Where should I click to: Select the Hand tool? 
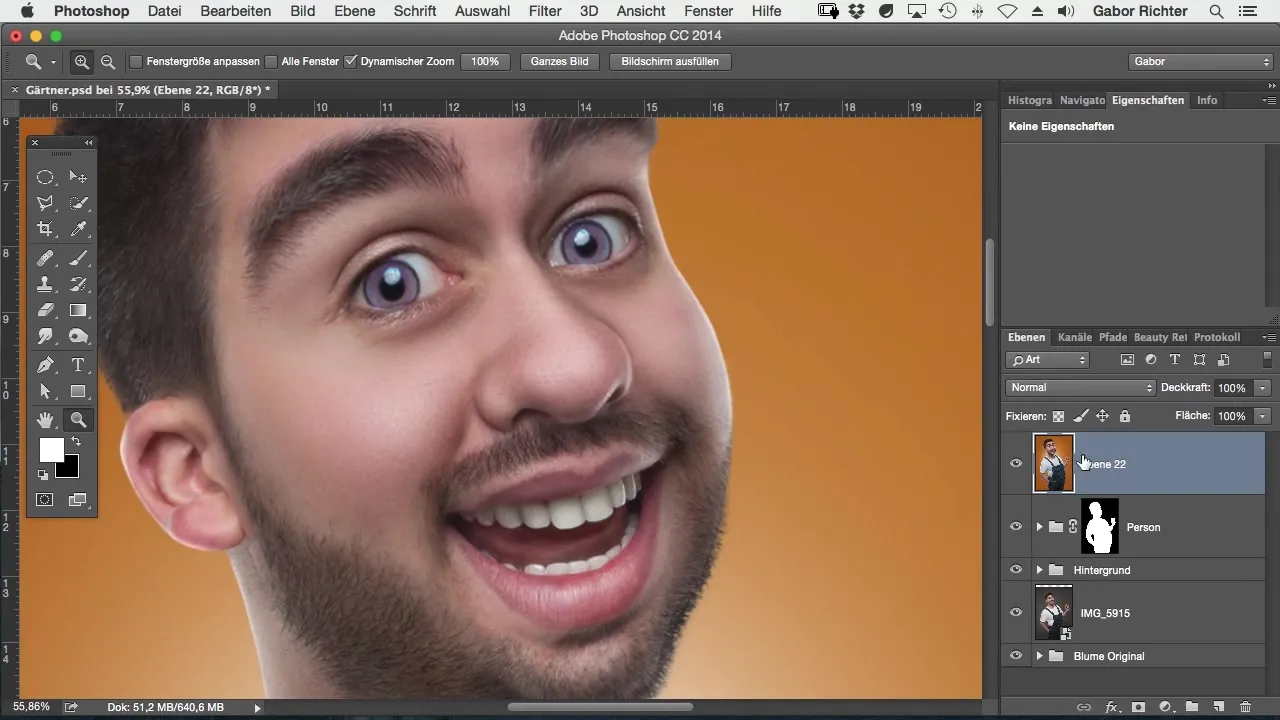pos(45,420)
